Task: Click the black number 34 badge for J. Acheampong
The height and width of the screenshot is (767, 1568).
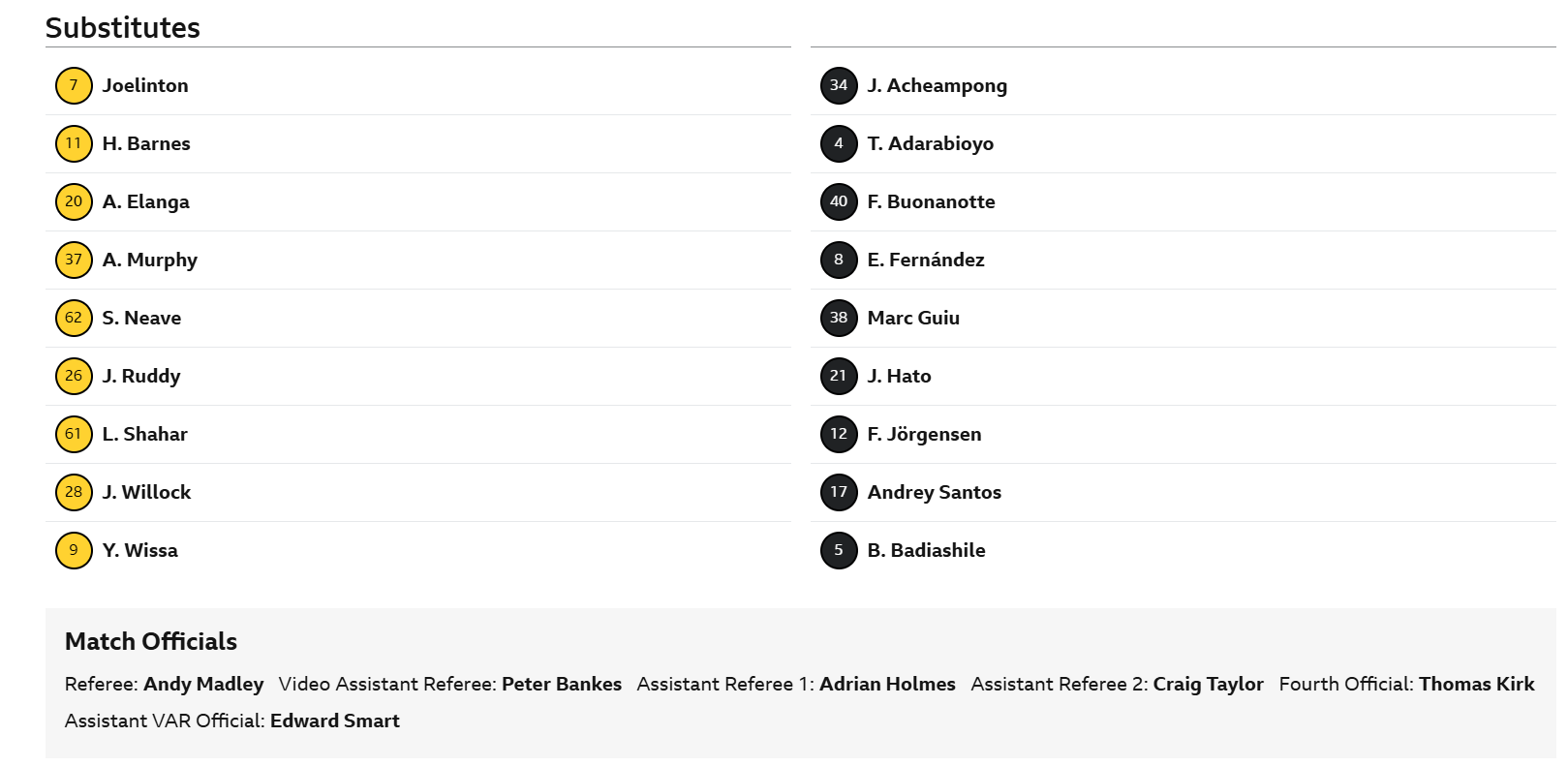Action: click(839, 85)
